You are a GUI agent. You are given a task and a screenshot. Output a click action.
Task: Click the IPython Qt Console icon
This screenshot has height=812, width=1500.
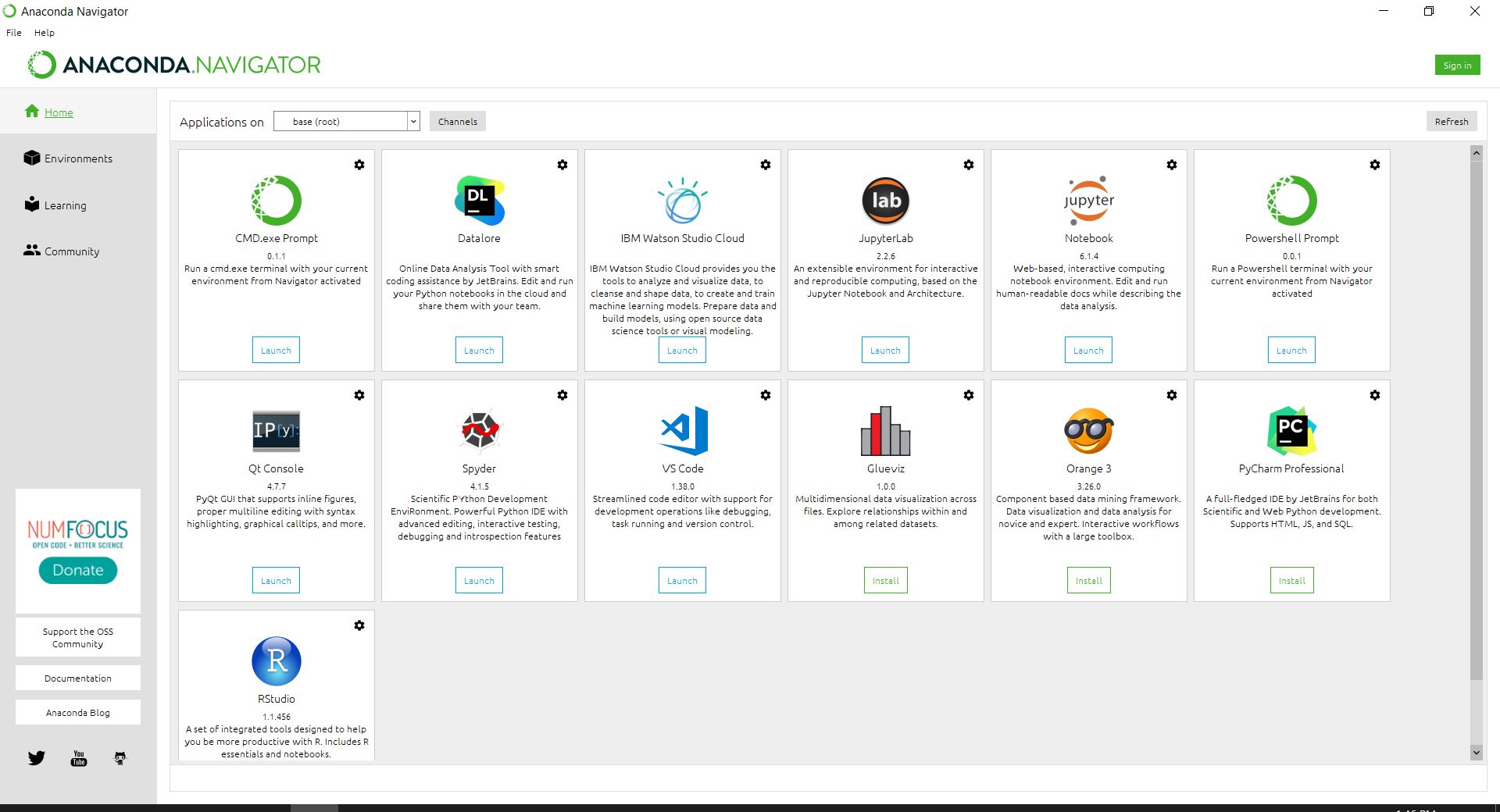(277, 431)
